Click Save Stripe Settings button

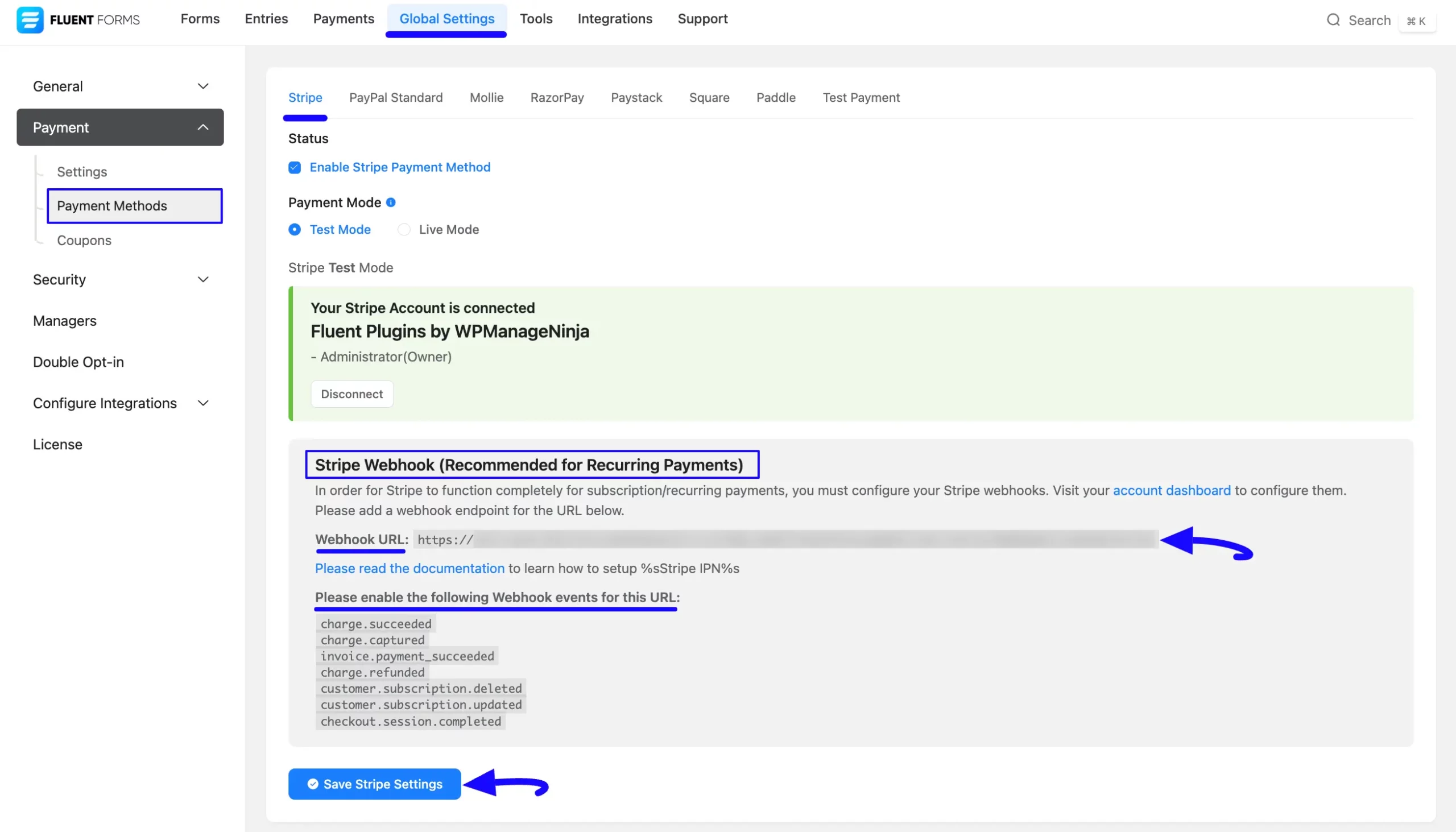pos(374,784)
